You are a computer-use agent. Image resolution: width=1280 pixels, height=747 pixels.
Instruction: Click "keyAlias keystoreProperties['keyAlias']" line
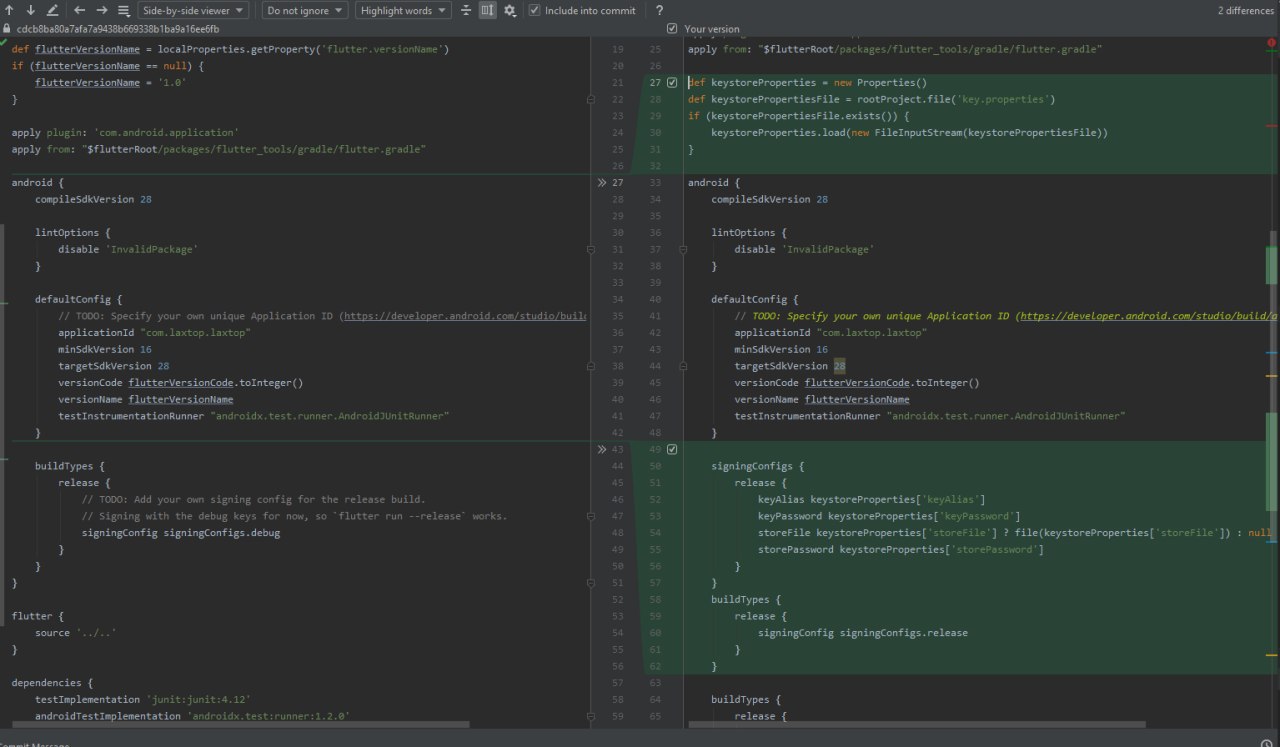click(872, 500)
